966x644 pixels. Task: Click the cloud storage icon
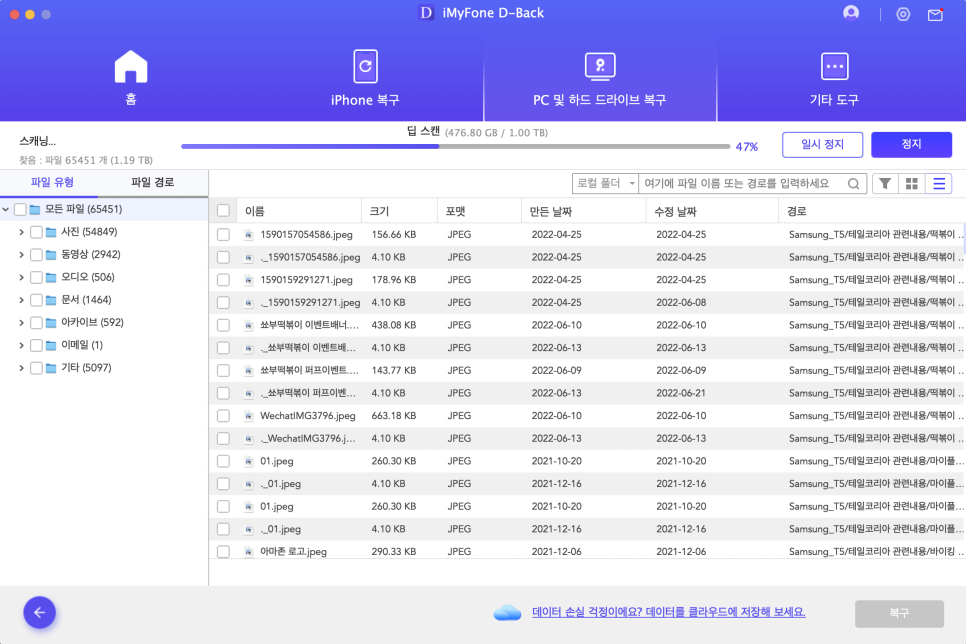click(508, 613)
